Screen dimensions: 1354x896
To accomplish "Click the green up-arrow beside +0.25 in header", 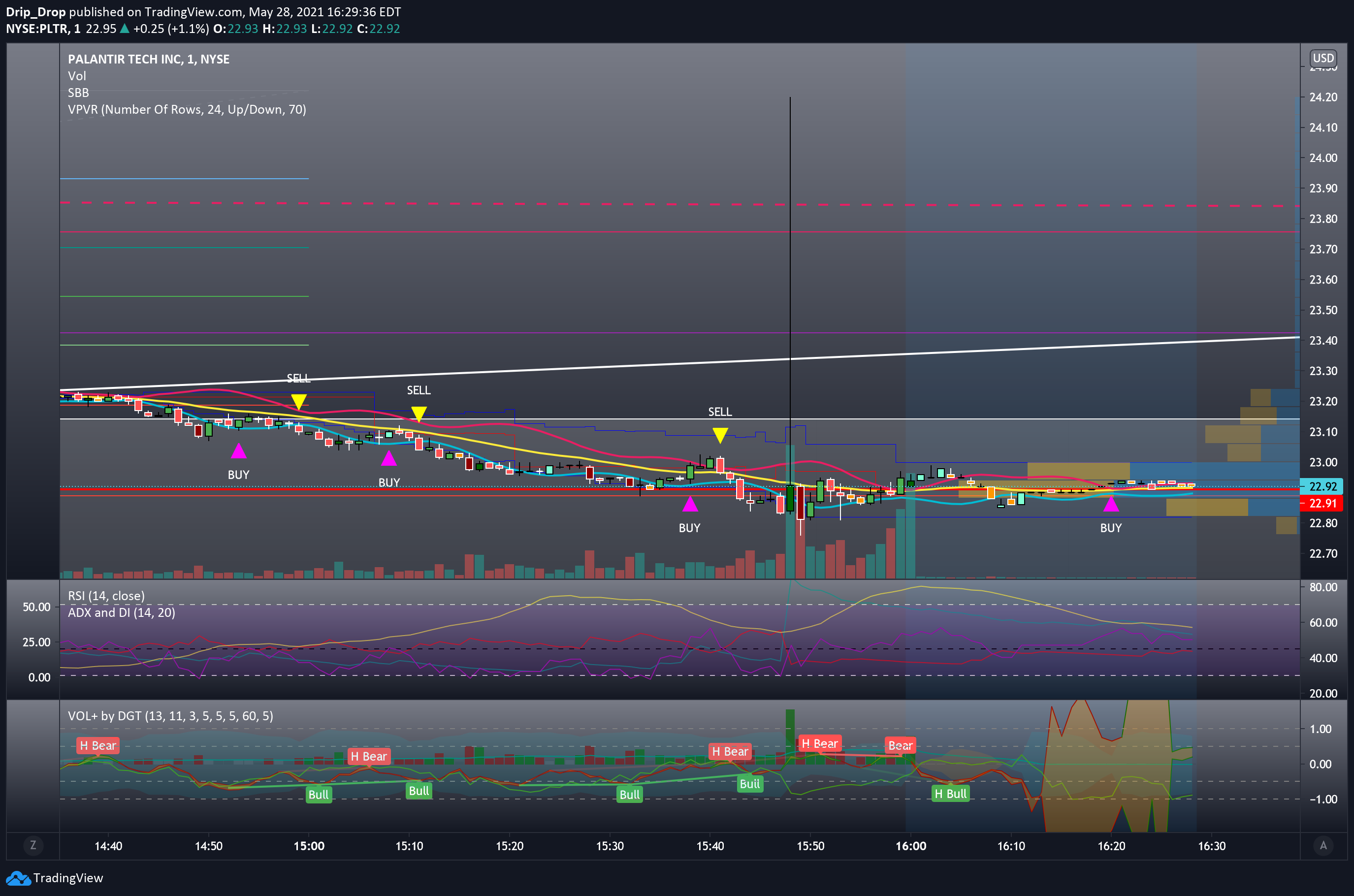I will coord(124,29).
